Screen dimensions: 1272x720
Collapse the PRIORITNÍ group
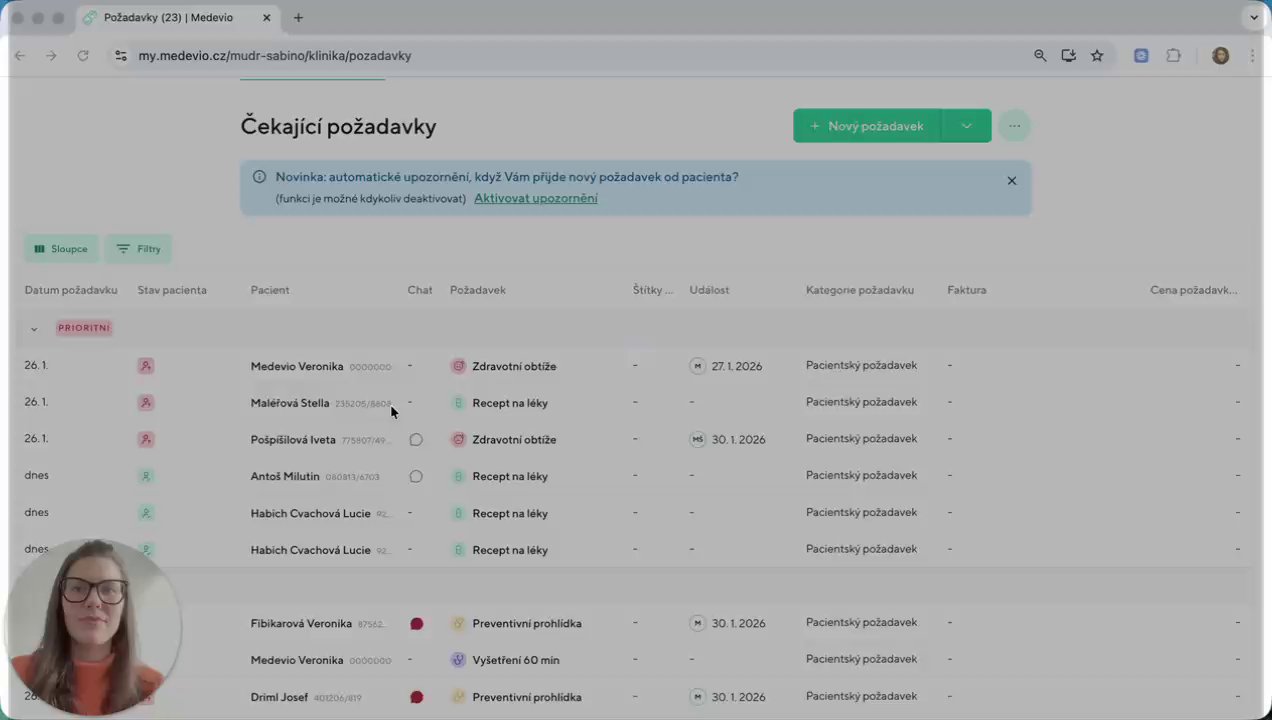tap(34, 329)
